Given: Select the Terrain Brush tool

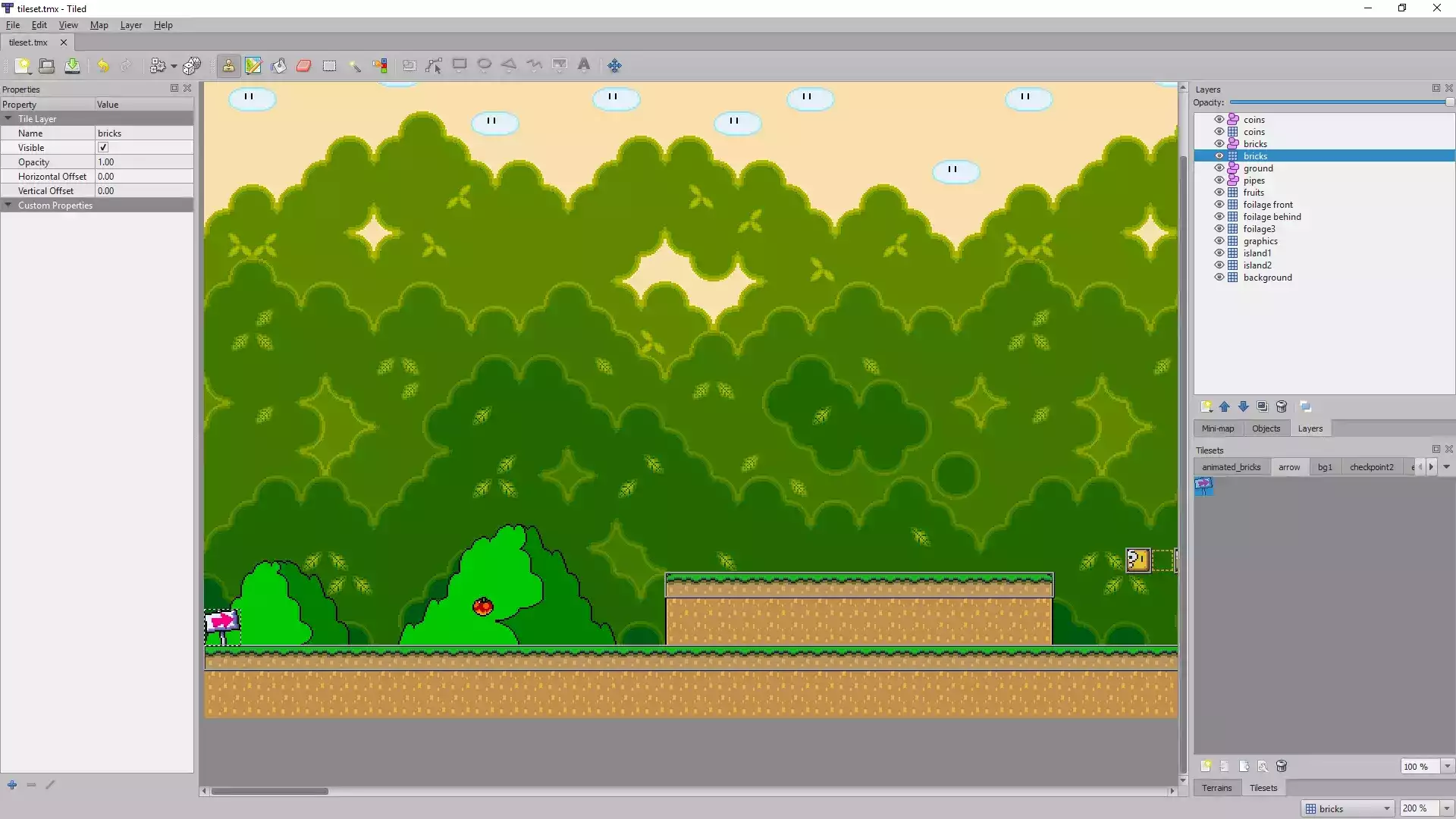Looking at the screenshot, I should pyautogui.click(x=253, y=66).
